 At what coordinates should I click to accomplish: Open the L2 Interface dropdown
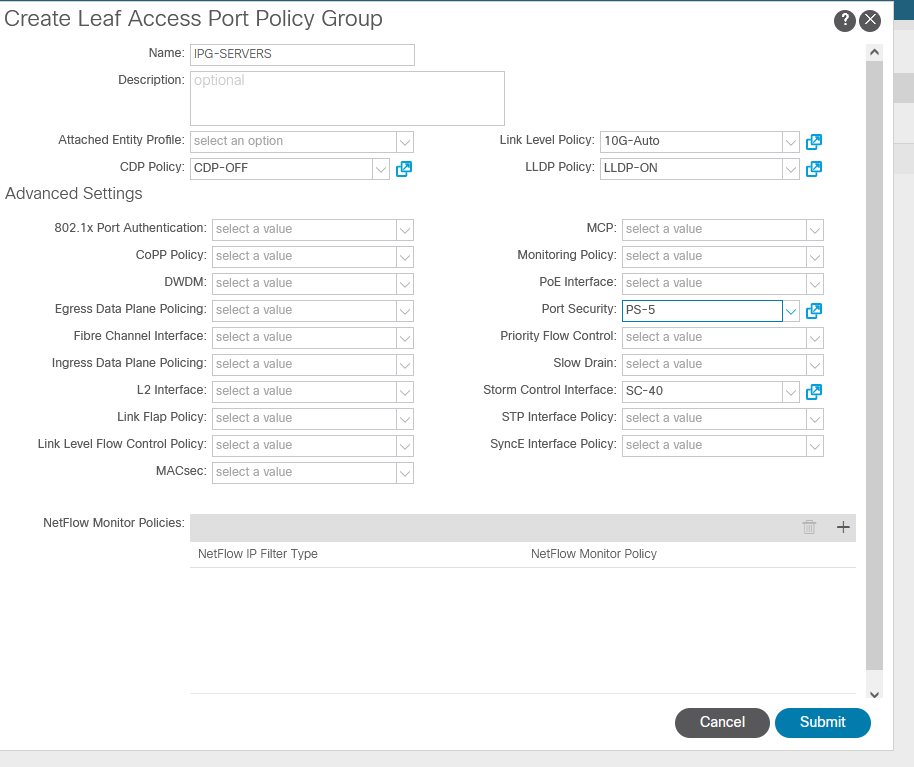pos(405,392)
